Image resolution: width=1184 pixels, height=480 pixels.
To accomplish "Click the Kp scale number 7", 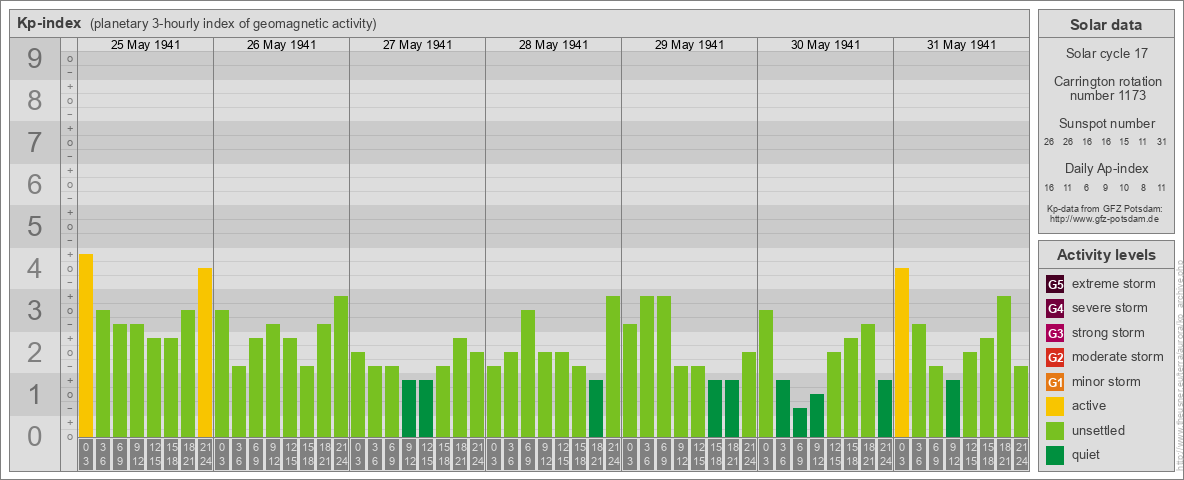I will point(35,143).
